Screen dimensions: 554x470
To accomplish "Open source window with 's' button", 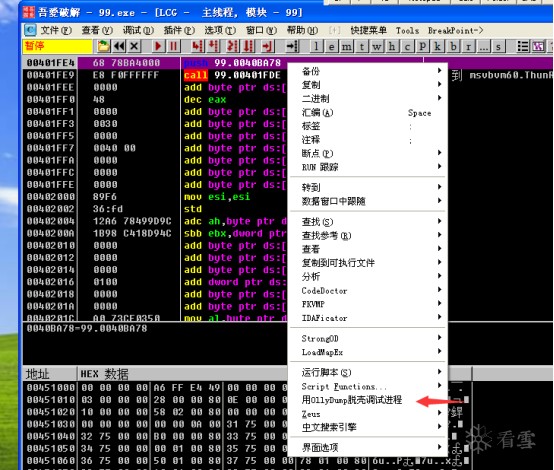I will pyautogui.click(x=499, y=46).
